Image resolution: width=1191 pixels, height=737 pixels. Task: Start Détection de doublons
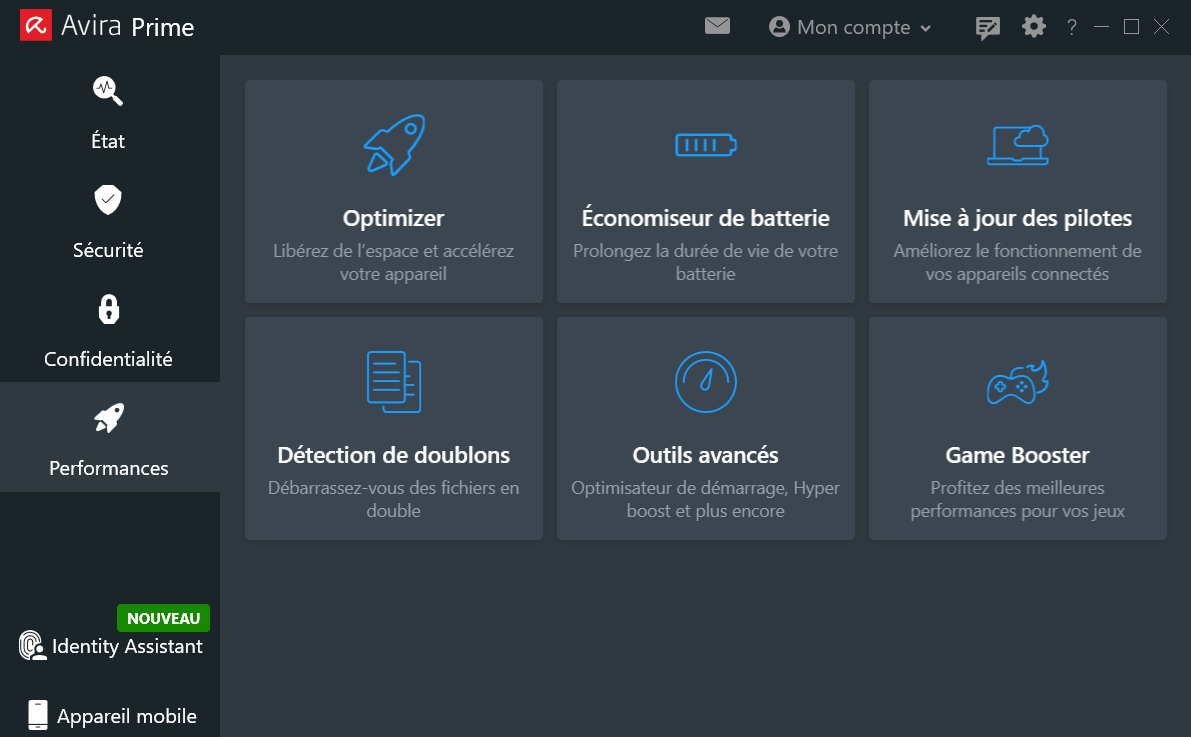pos(393,428)
